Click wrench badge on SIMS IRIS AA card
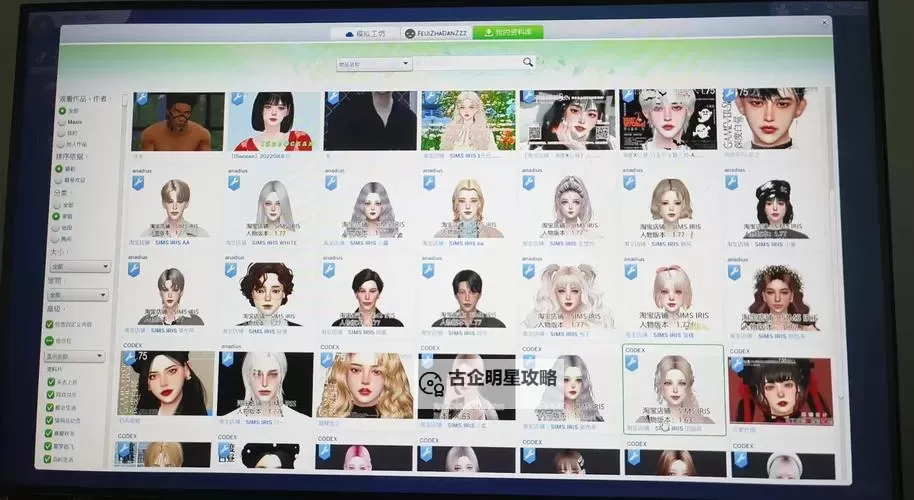This screenshot has width=914, height=500. [138, 184]
